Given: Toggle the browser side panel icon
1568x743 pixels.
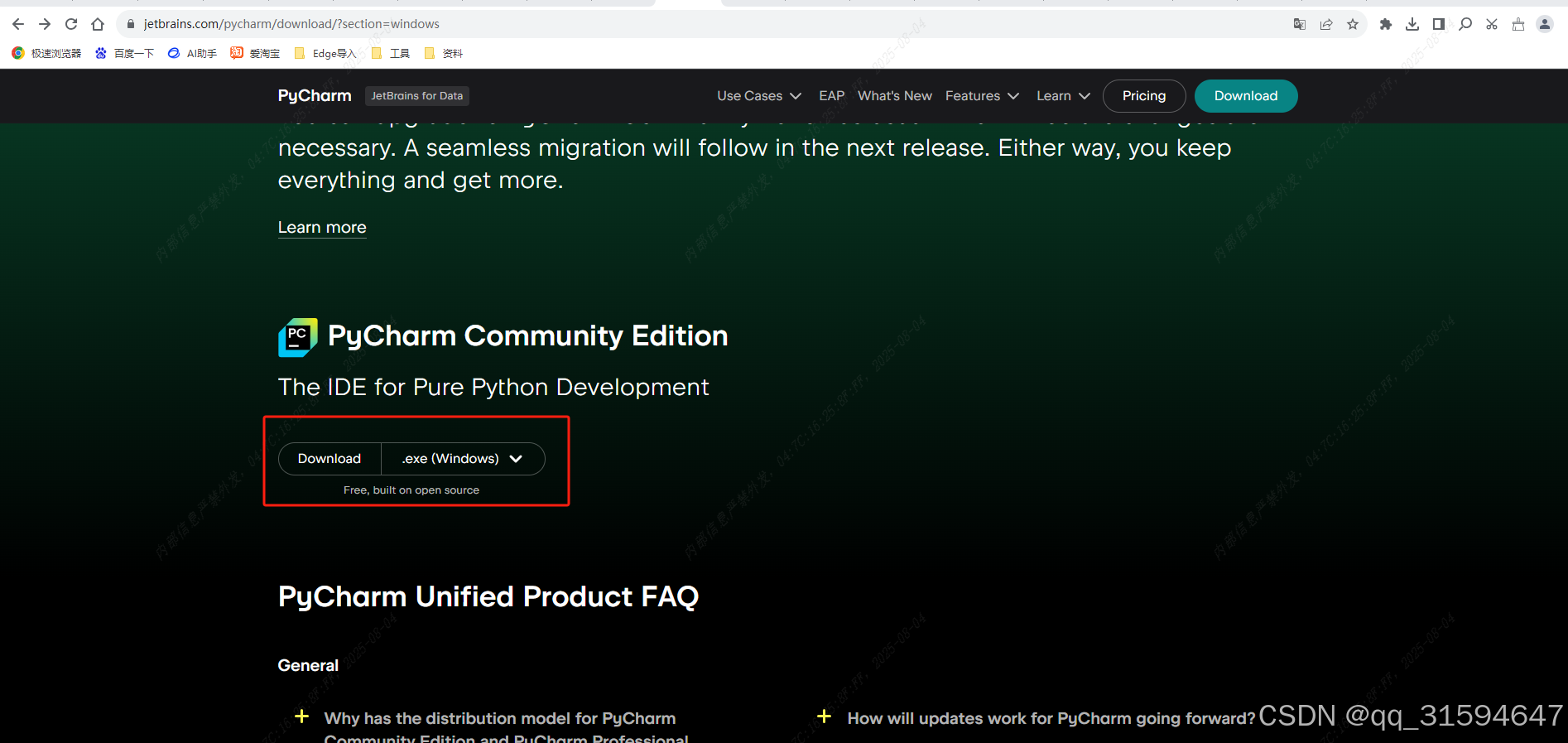Looking at the screenshot, I should tap(1439, 24).
